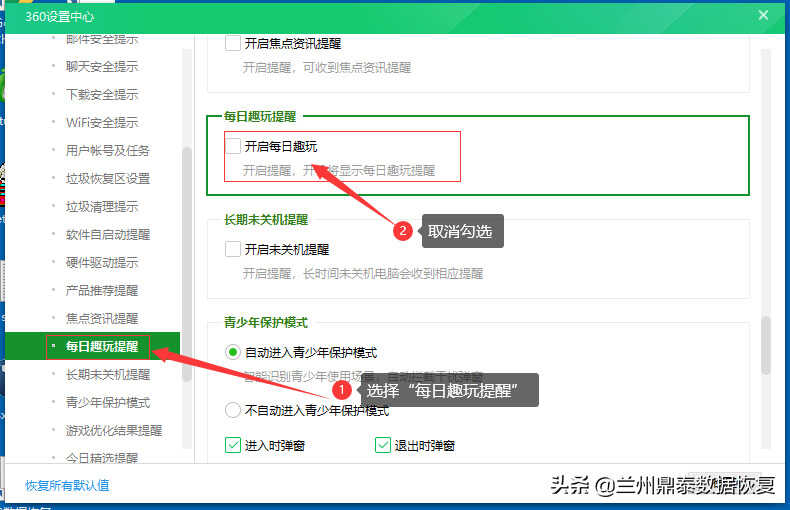Go to 青少年保护模式 in sidebar
The height and width of the screenshot is (510, 790).
click(108, 402)
